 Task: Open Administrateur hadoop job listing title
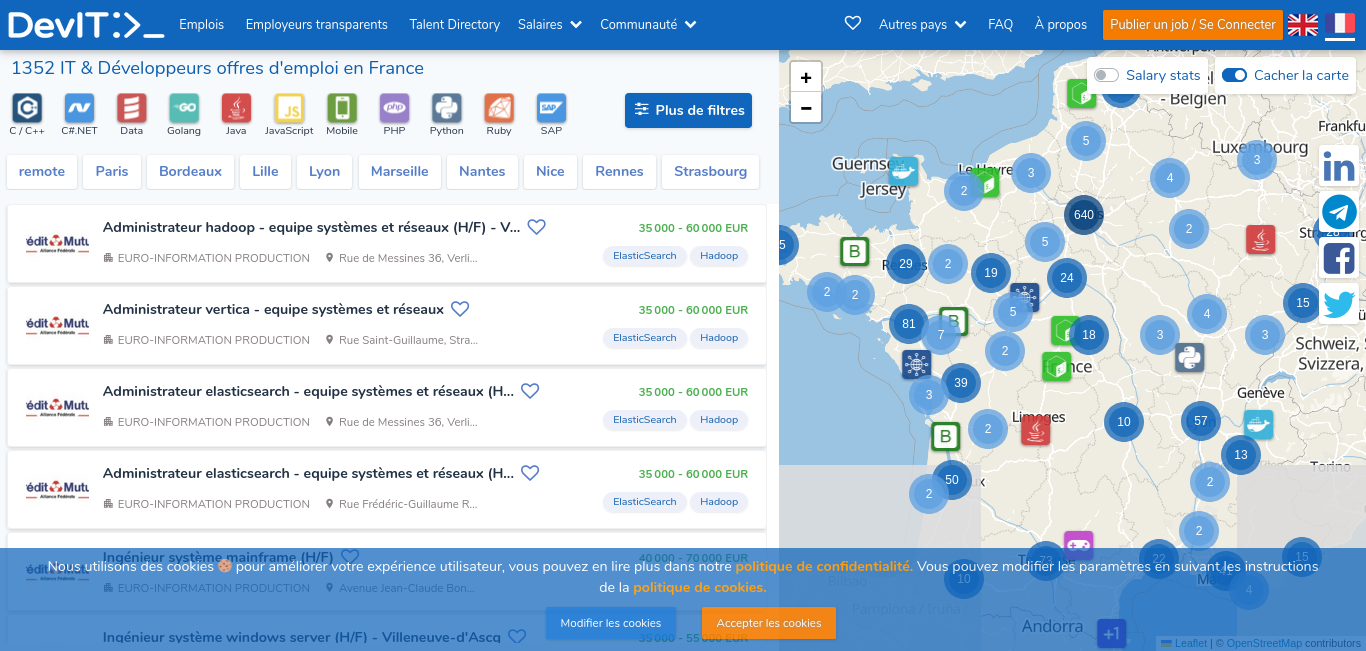[312, 227]
